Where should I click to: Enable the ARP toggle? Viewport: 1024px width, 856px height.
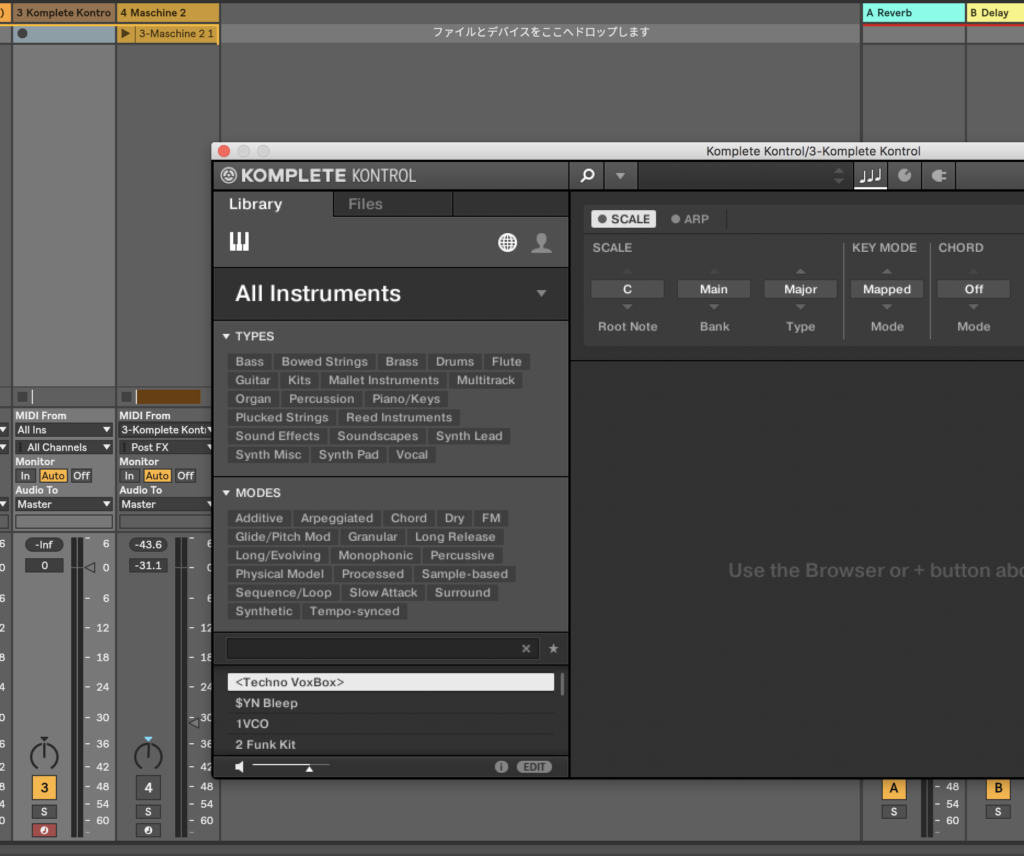[x=690, y=219]
